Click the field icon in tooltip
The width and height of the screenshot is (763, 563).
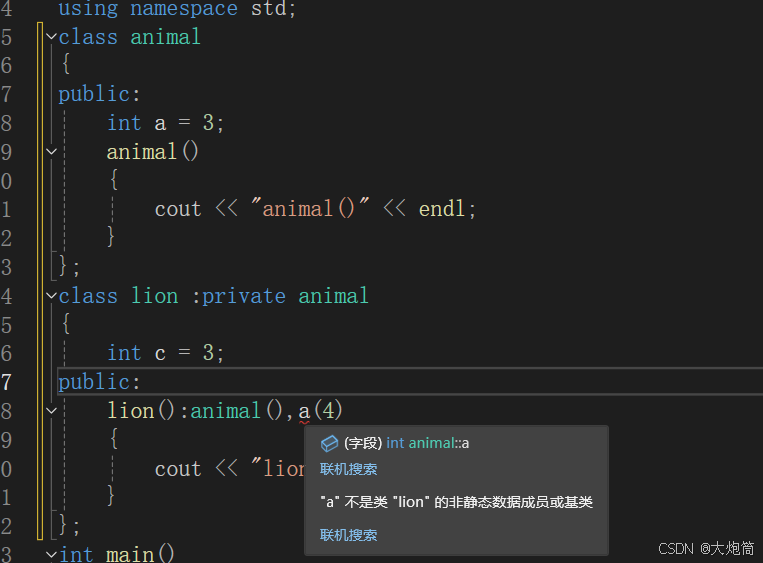pos(329,443)
